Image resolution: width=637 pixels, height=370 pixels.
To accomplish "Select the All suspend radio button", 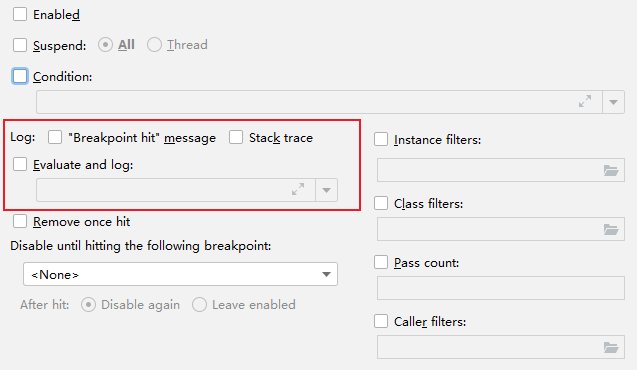I will [105, 45].
